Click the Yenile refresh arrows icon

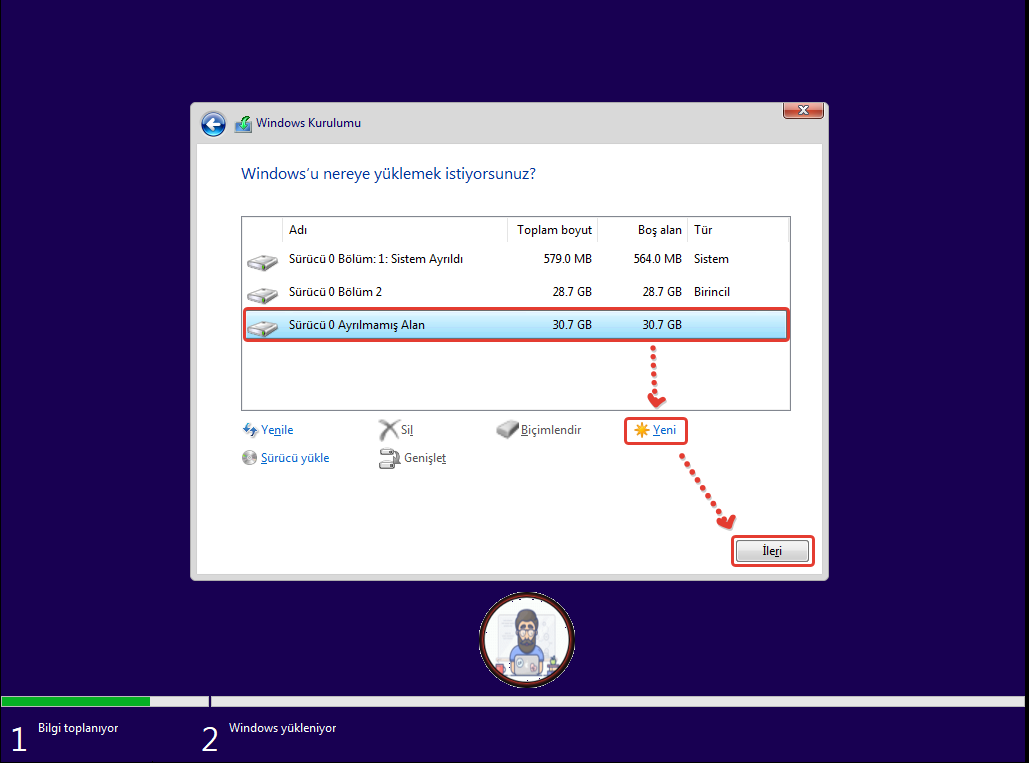(x=250, y=430)
